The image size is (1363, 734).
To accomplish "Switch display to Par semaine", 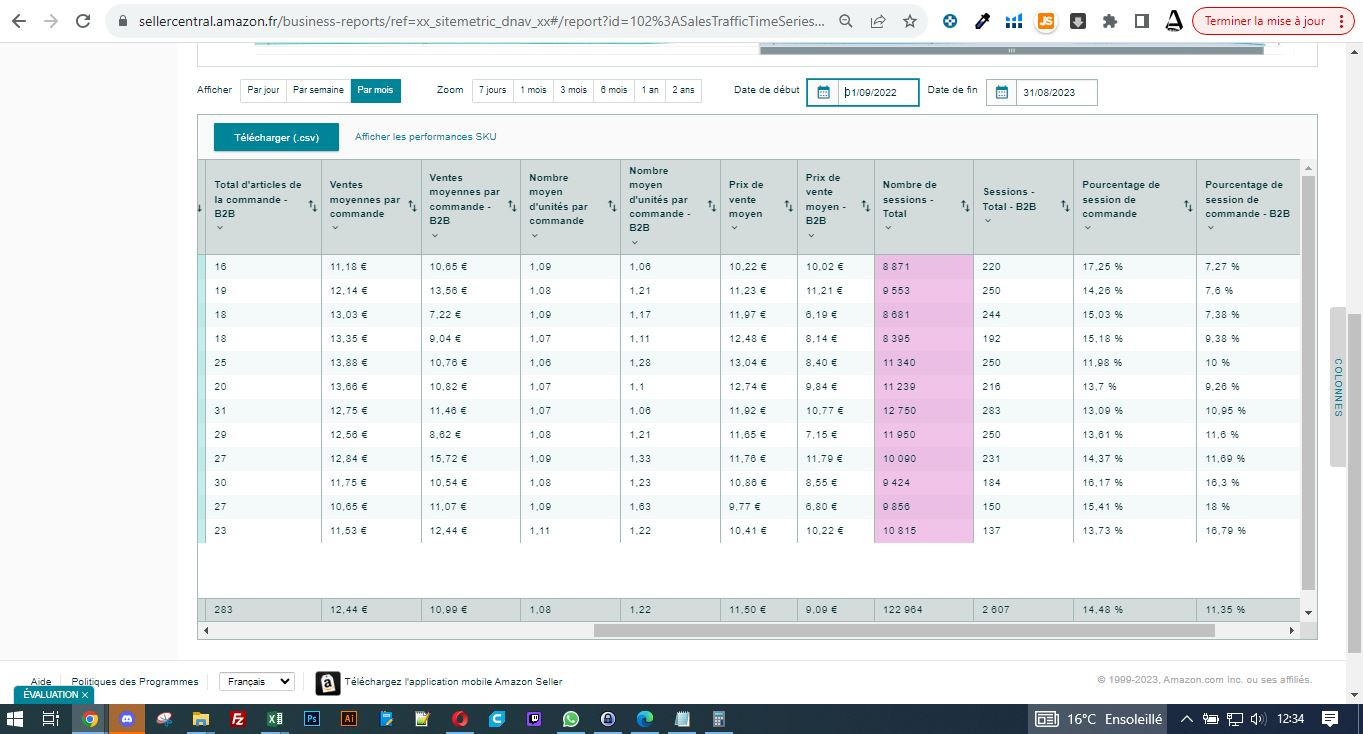I will click(x=318, y=90).
